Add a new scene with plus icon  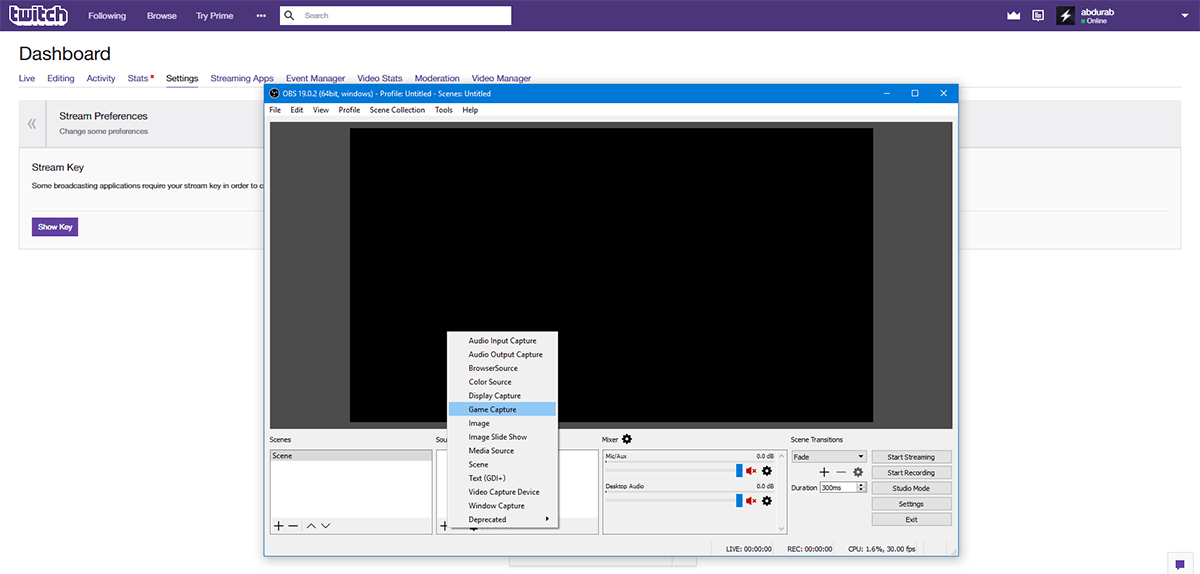(x=278, y=525)
